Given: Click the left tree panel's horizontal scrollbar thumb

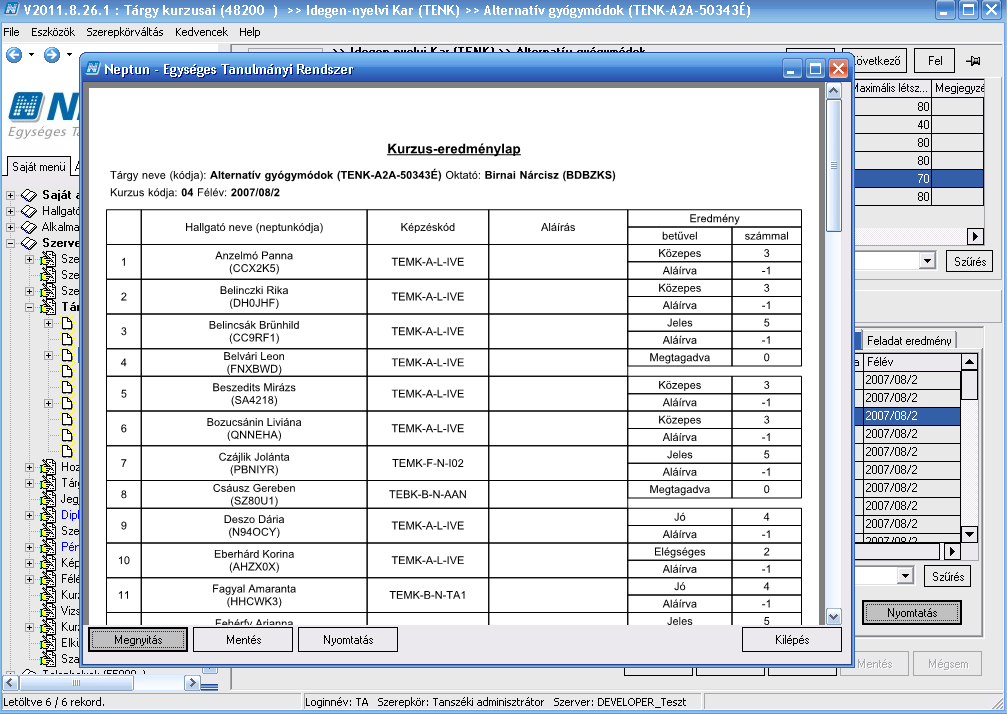Looking at the screenshot, I should pyautogui.click(x=76, y=683).
